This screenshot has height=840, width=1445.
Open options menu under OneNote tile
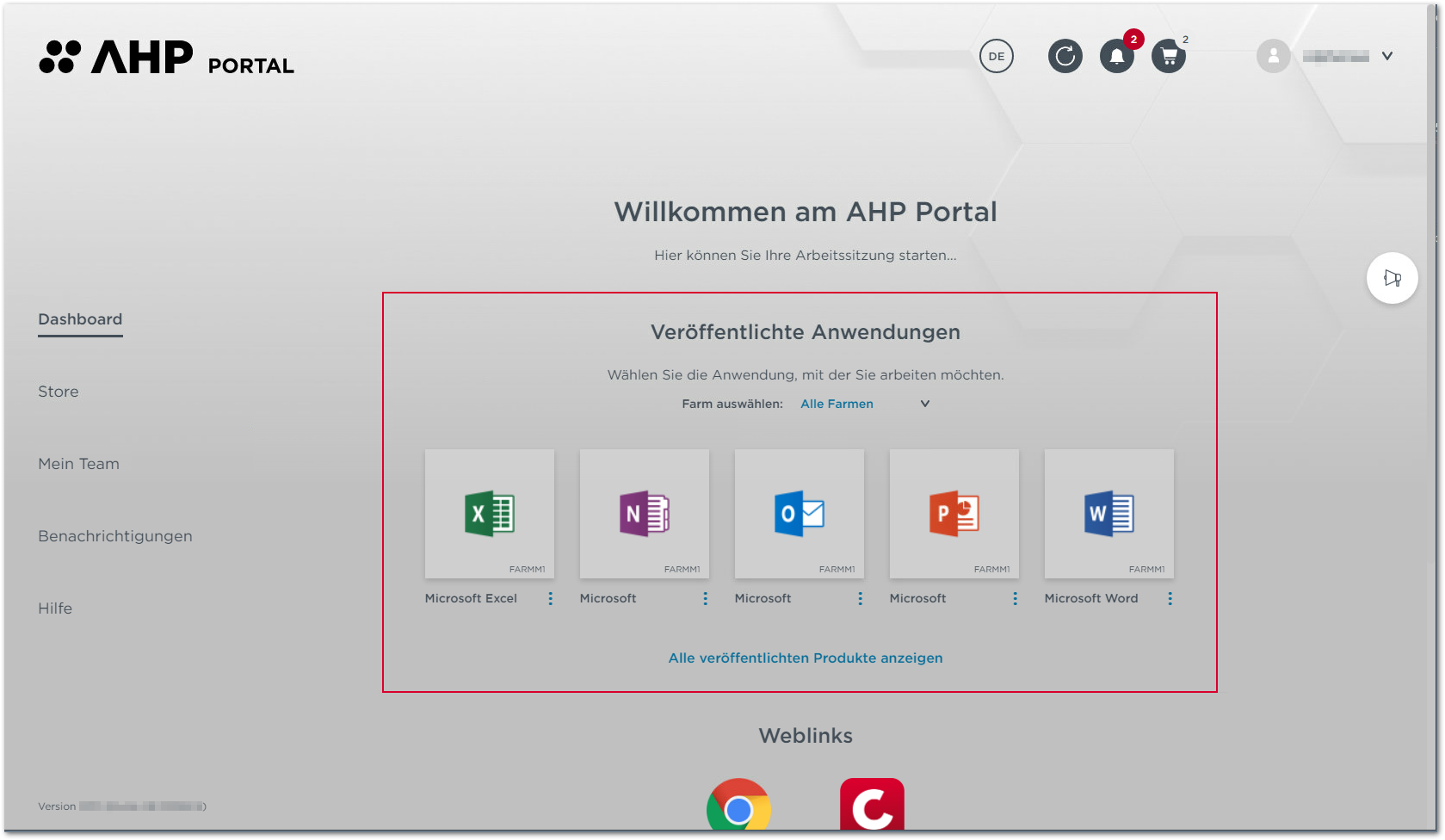point(706,599)
